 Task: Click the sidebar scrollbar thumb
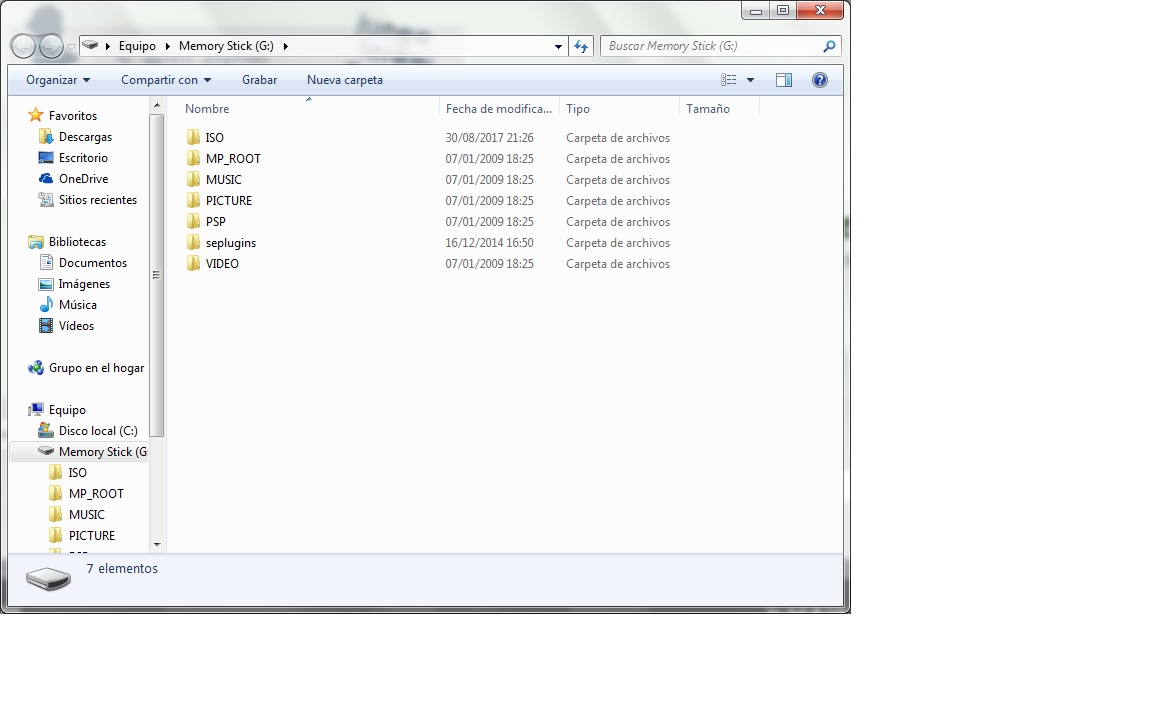pos(157,275)
